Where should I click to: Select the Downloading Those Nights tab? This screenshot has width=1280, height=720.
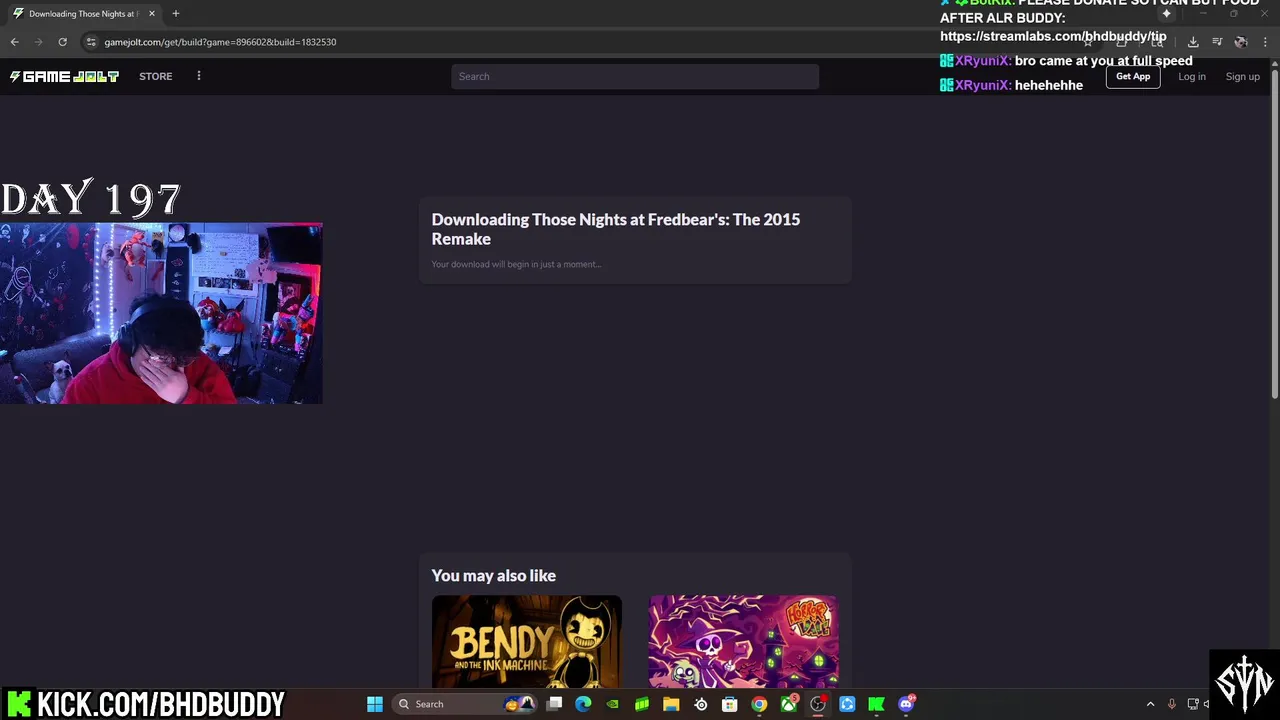[83, 14]
